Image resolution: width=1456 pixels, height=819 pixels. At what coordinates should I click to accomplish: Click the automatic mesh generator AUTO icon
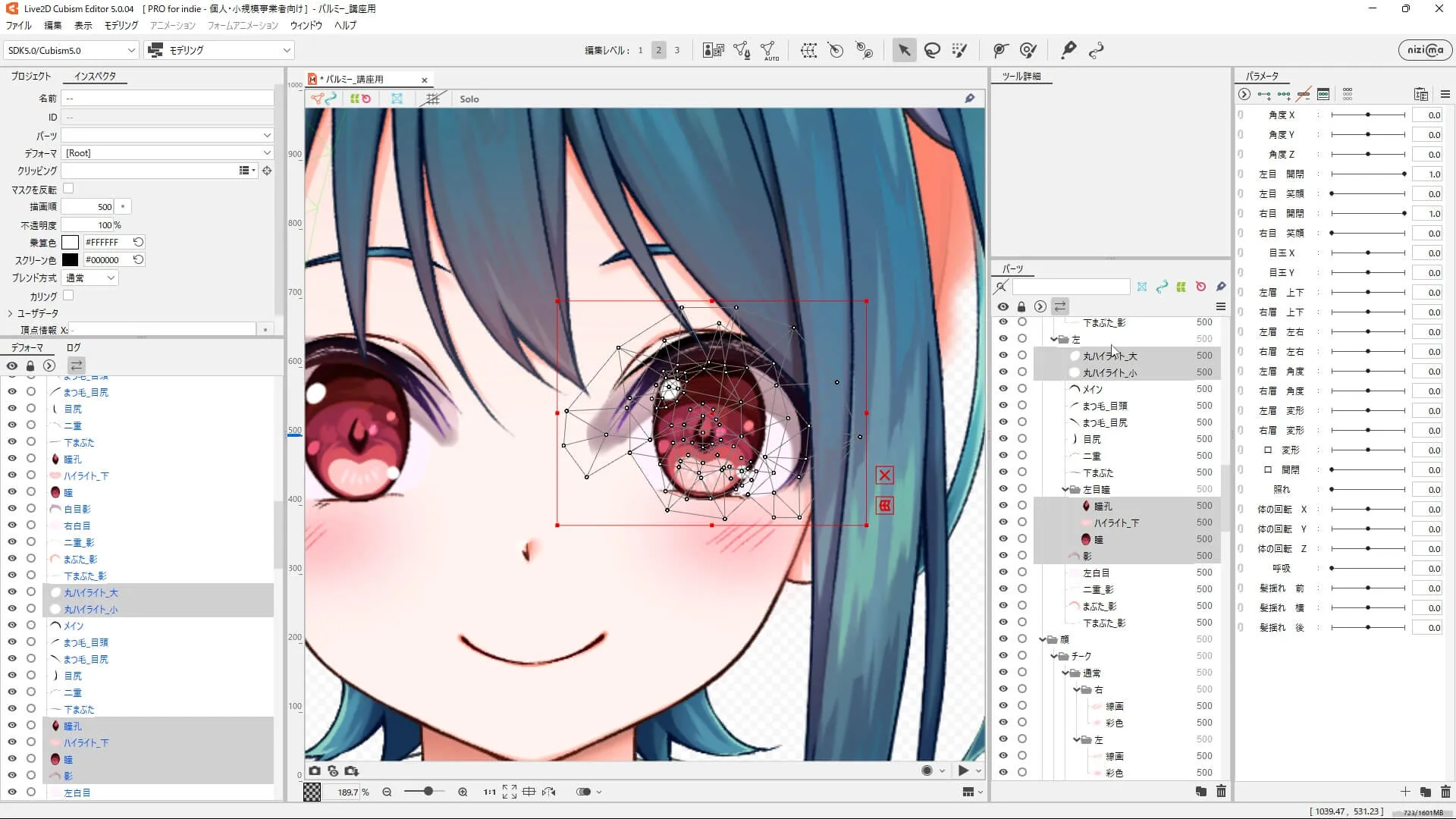pos(770,50)
